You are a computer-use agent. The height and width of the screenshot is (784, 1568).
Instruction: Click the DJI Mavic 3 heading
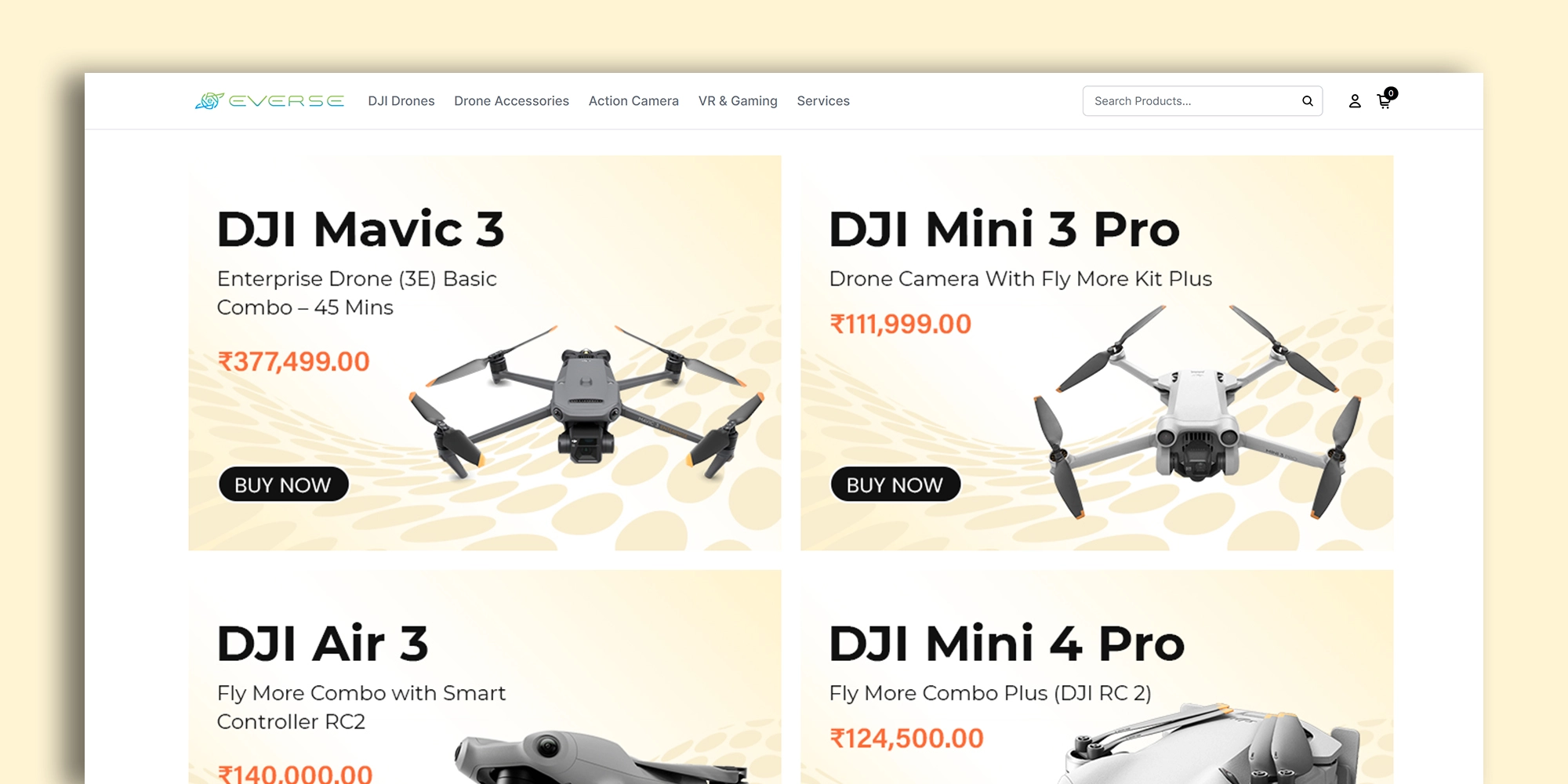361,230
